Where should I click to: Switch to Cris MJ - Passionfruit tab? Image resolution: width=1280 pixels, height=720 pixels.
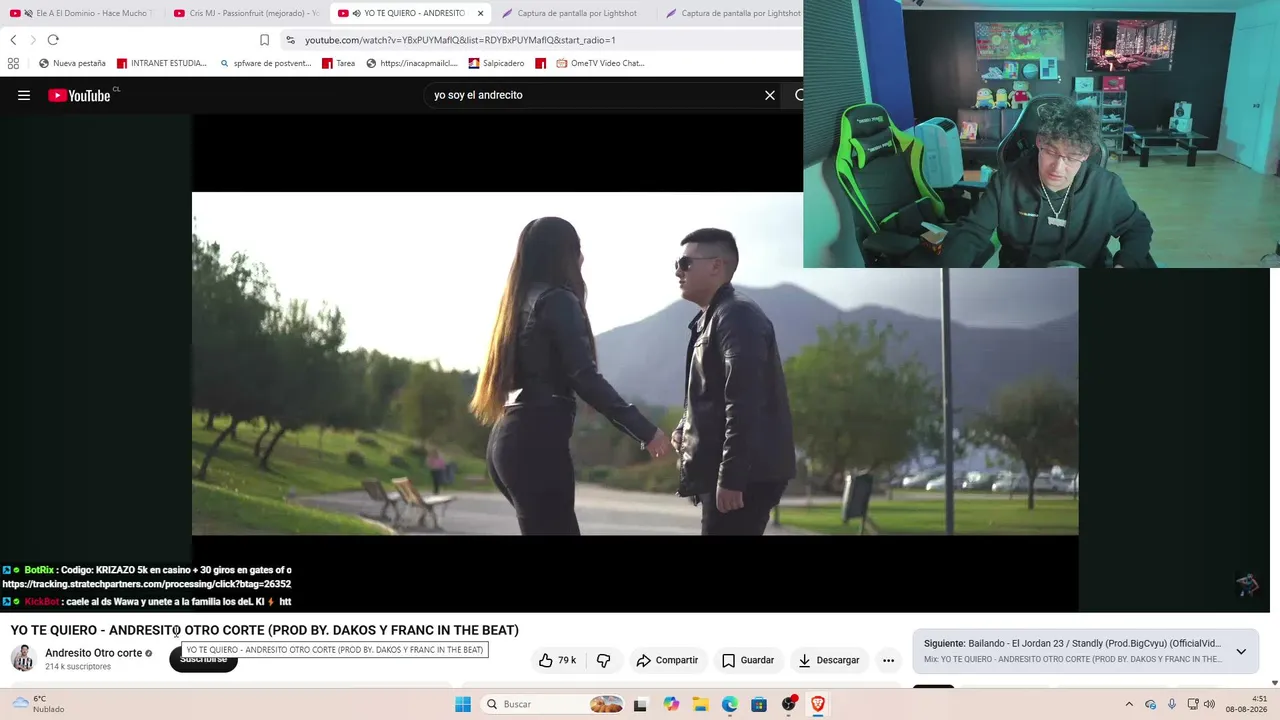click(x=247, y=13)
